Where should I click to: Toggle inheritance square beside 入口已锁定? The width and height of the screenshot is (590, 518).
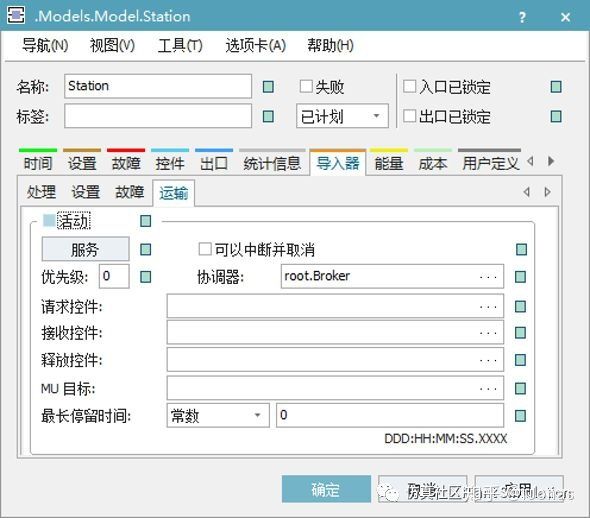click(556, 87)
